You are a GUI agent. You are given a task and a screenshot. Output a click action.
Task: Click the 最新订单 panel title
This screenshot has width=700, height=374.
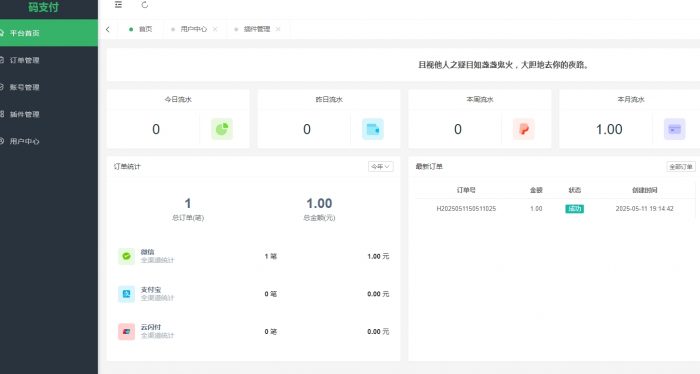429,166
